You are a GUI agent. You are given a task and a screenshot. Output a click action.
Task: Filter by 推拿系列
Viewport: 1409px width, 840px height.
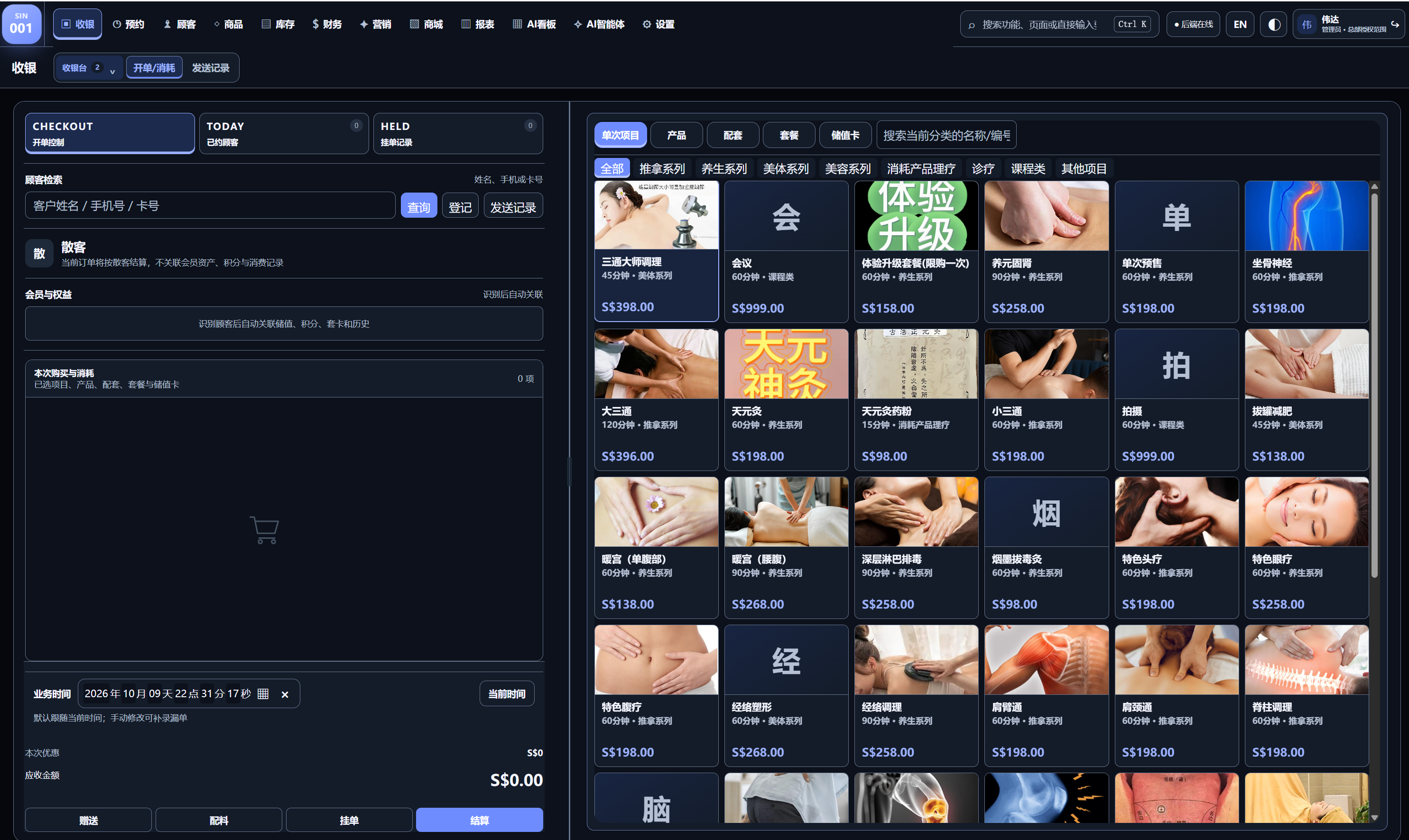click(662, 169)
